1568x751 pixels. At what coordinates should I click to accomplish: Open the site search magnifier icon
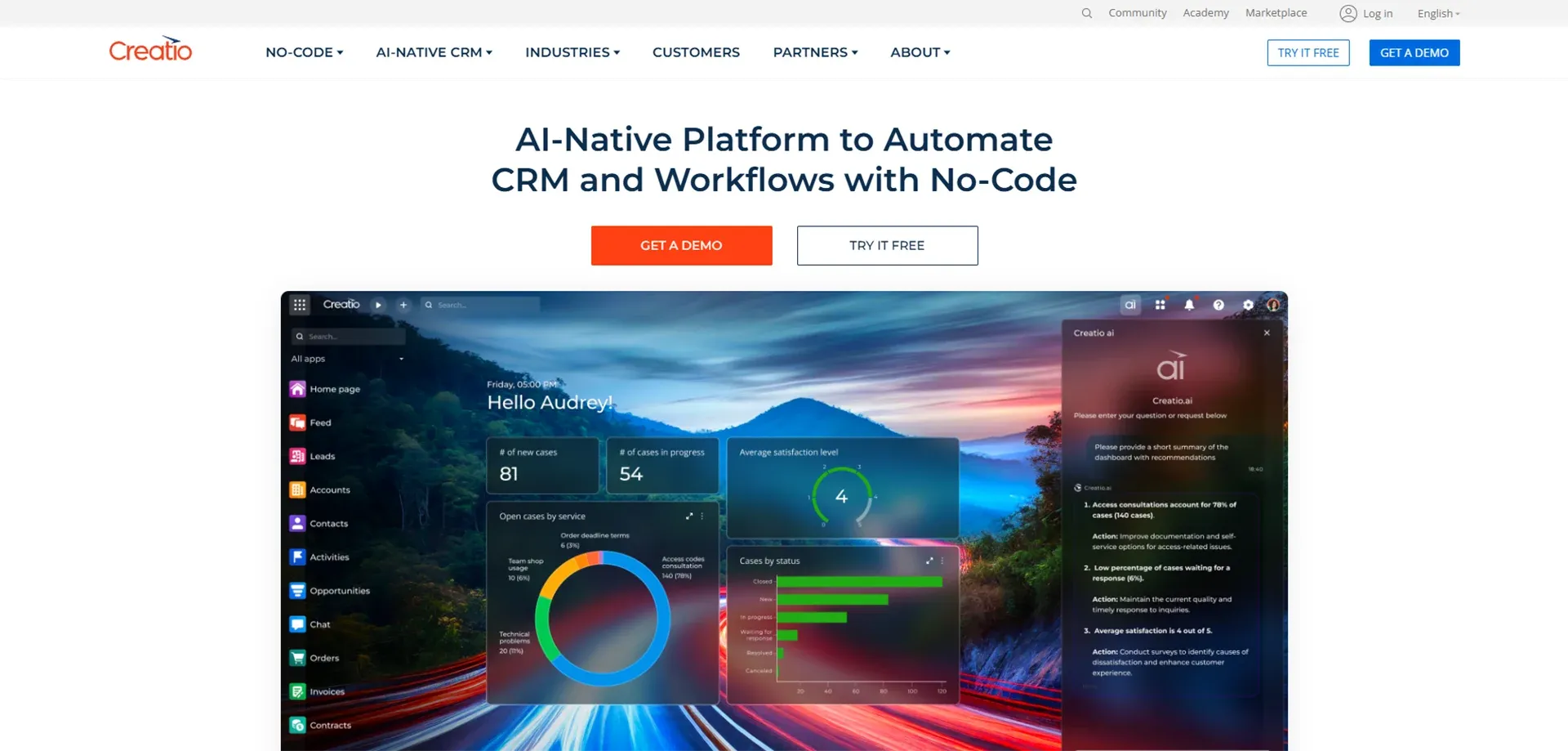(1087, 13)
